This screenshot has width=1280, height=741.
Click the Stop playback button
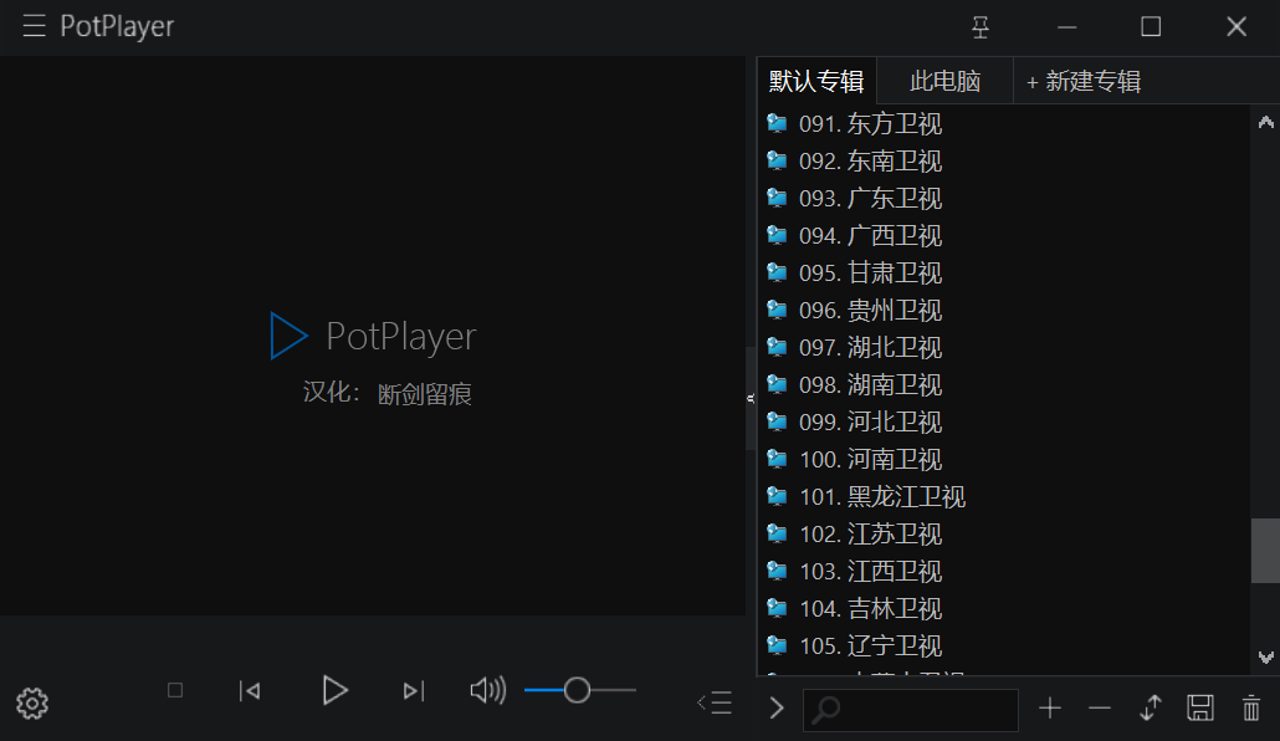click(175, 690)
